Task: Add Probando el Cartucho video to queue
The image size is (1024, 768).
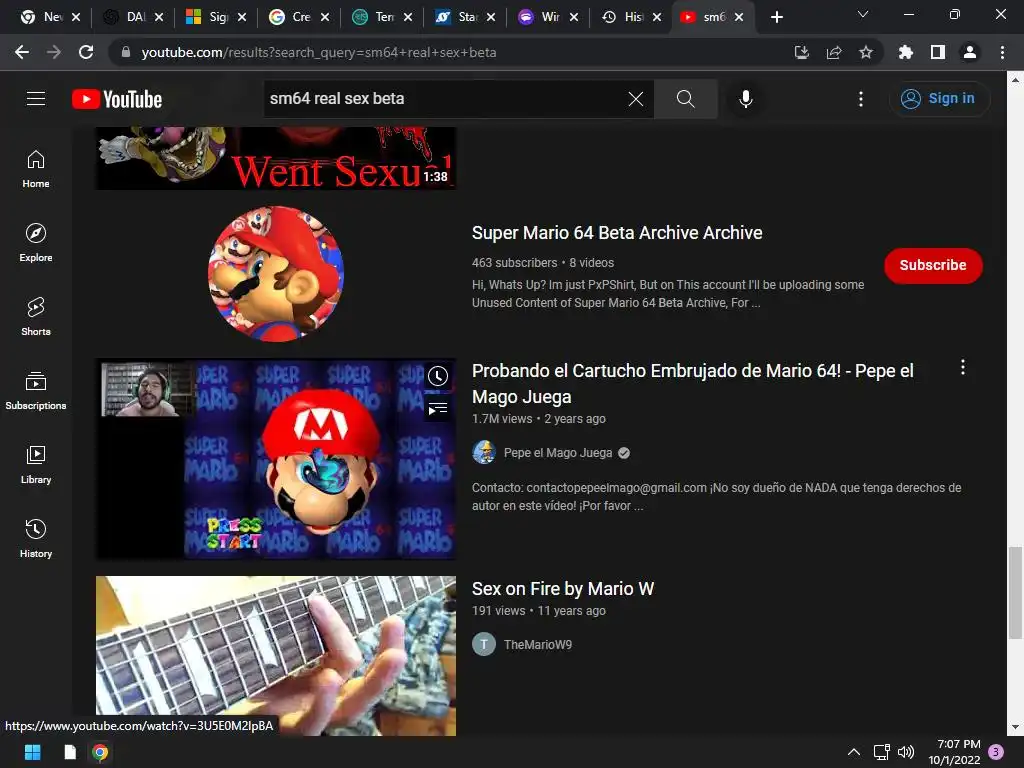Action: (438, 409)
